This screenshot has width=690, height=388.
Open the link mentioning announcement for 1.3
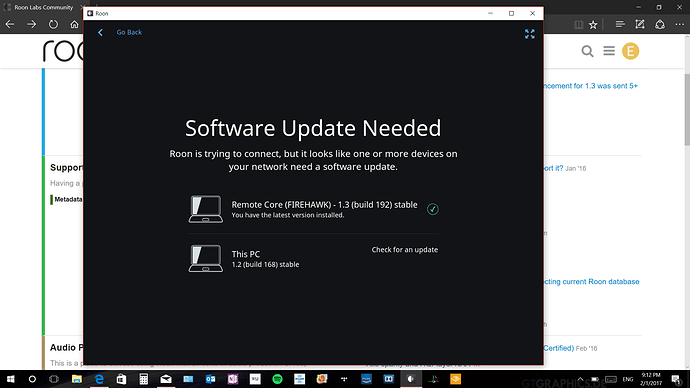click(591, 86)
